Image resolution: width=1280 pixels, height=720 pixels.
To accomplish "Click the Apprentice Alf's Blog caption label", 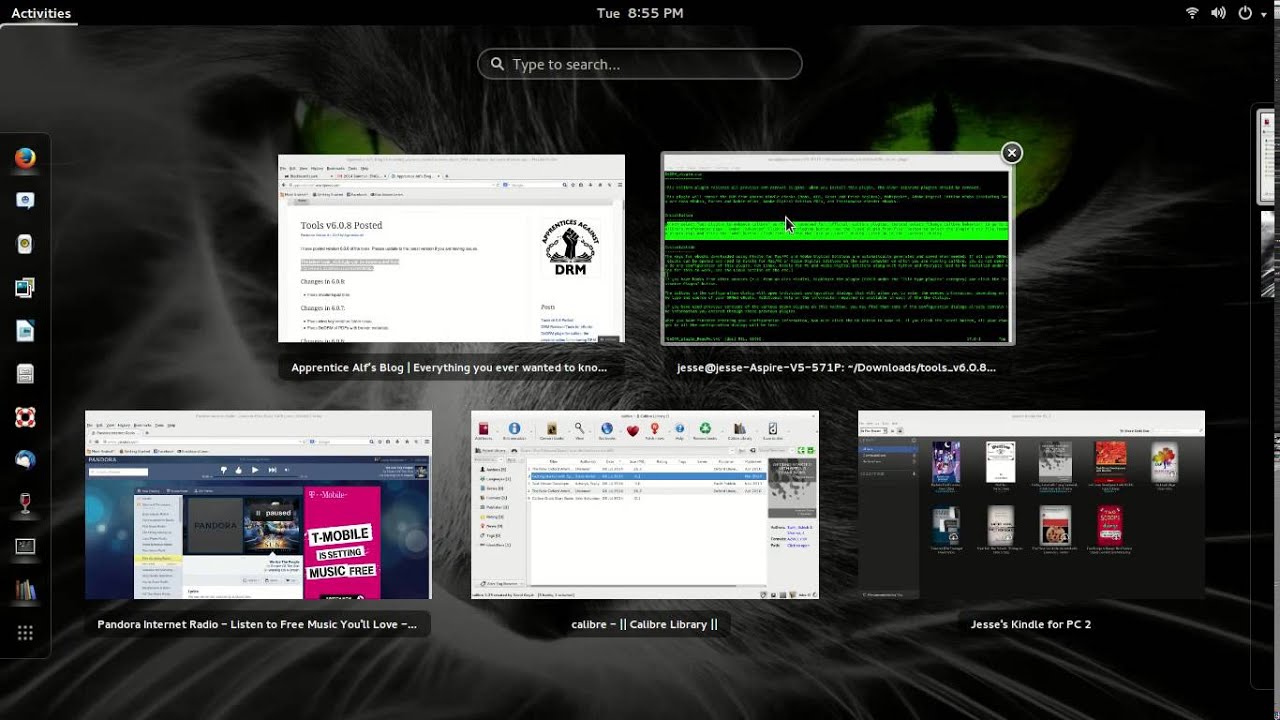I will coord(449,367).
